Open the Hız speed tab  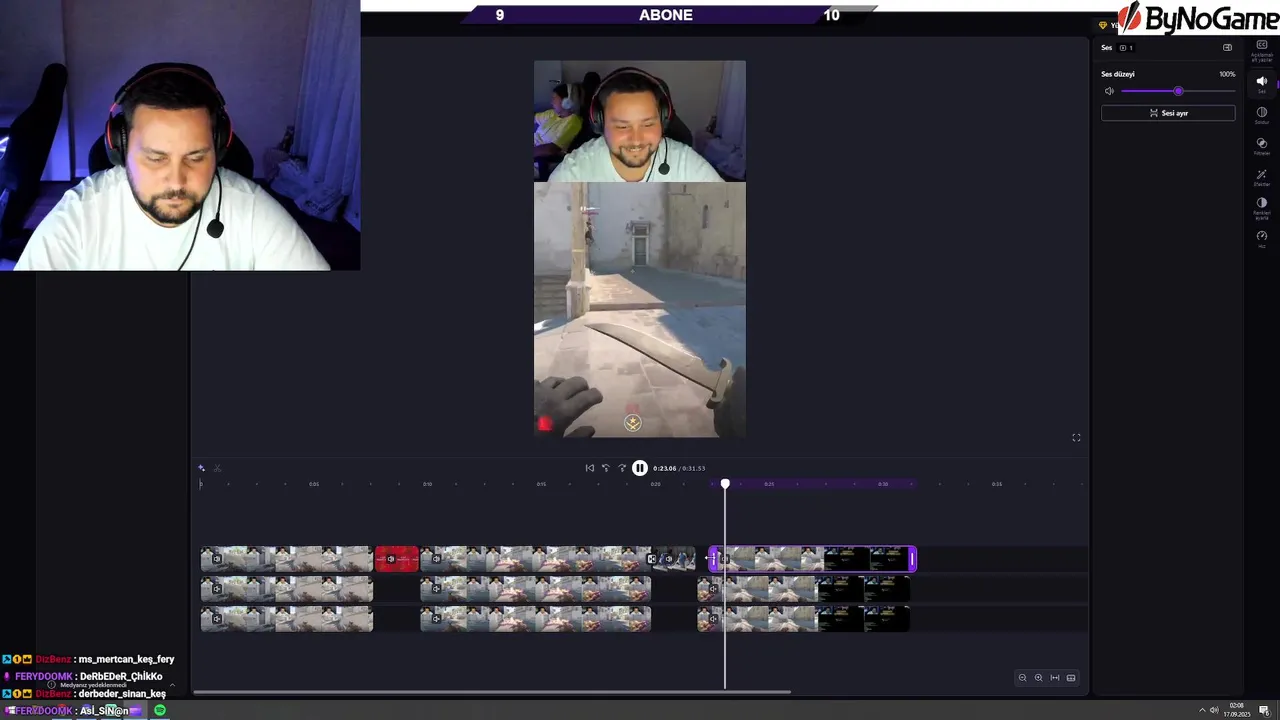pyautogui.click(x=1261, y=238)
